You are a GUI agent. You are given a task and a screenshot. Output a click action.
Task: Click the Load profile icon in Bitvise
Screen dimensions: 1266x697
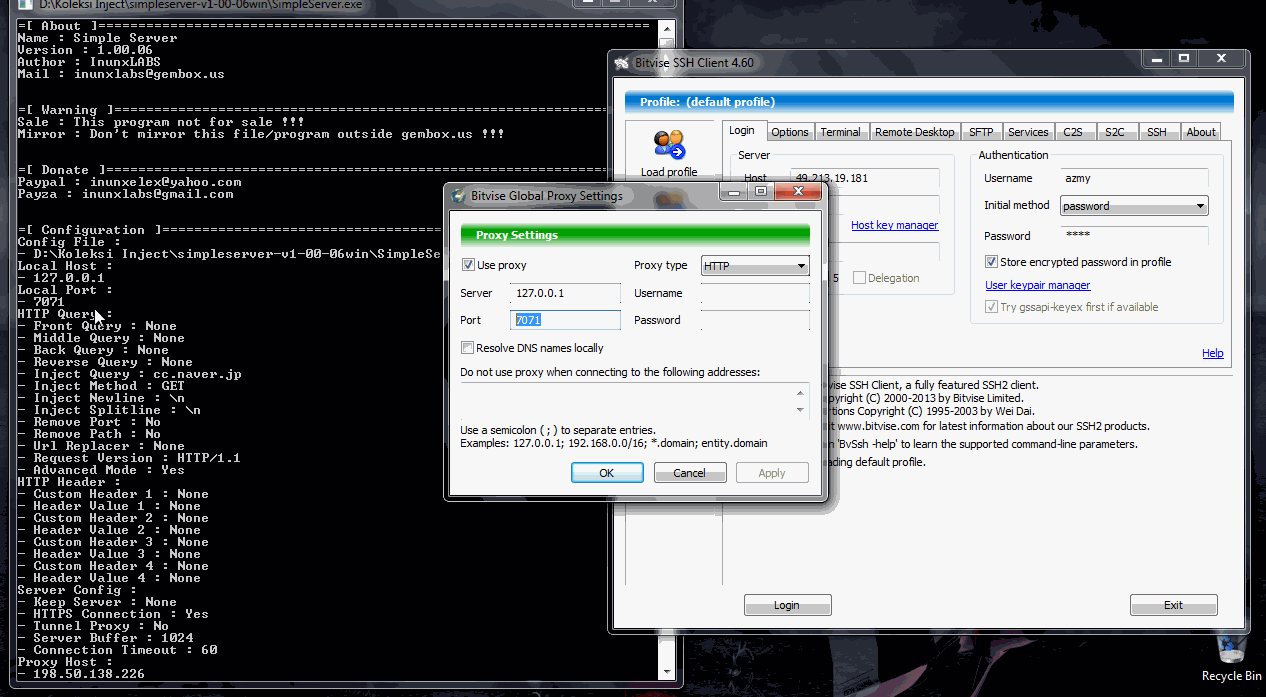pos(669,145)
